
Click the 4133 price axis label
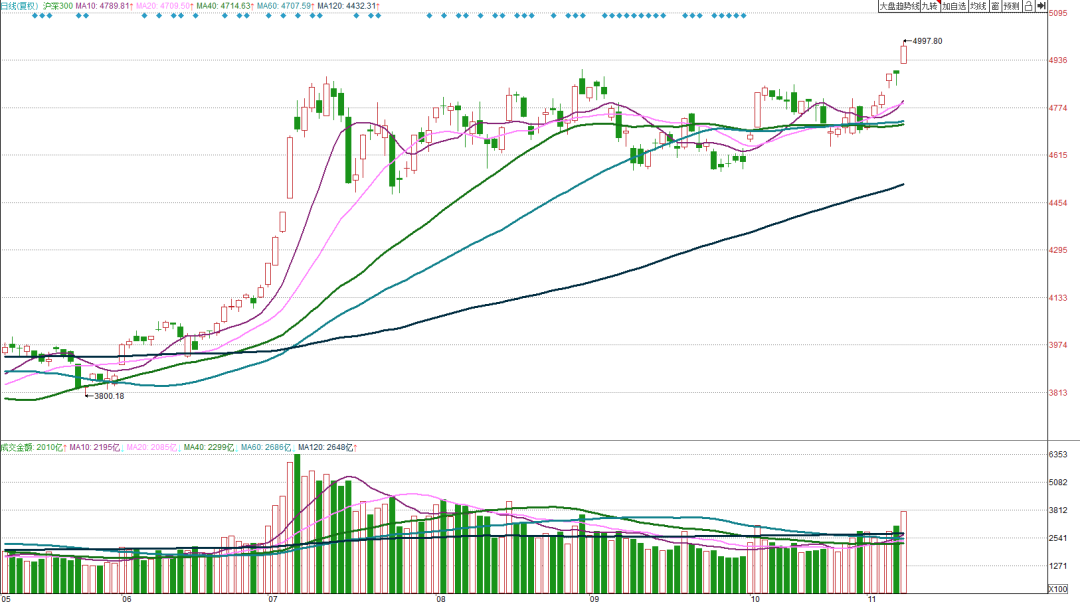click(1058, 298)
